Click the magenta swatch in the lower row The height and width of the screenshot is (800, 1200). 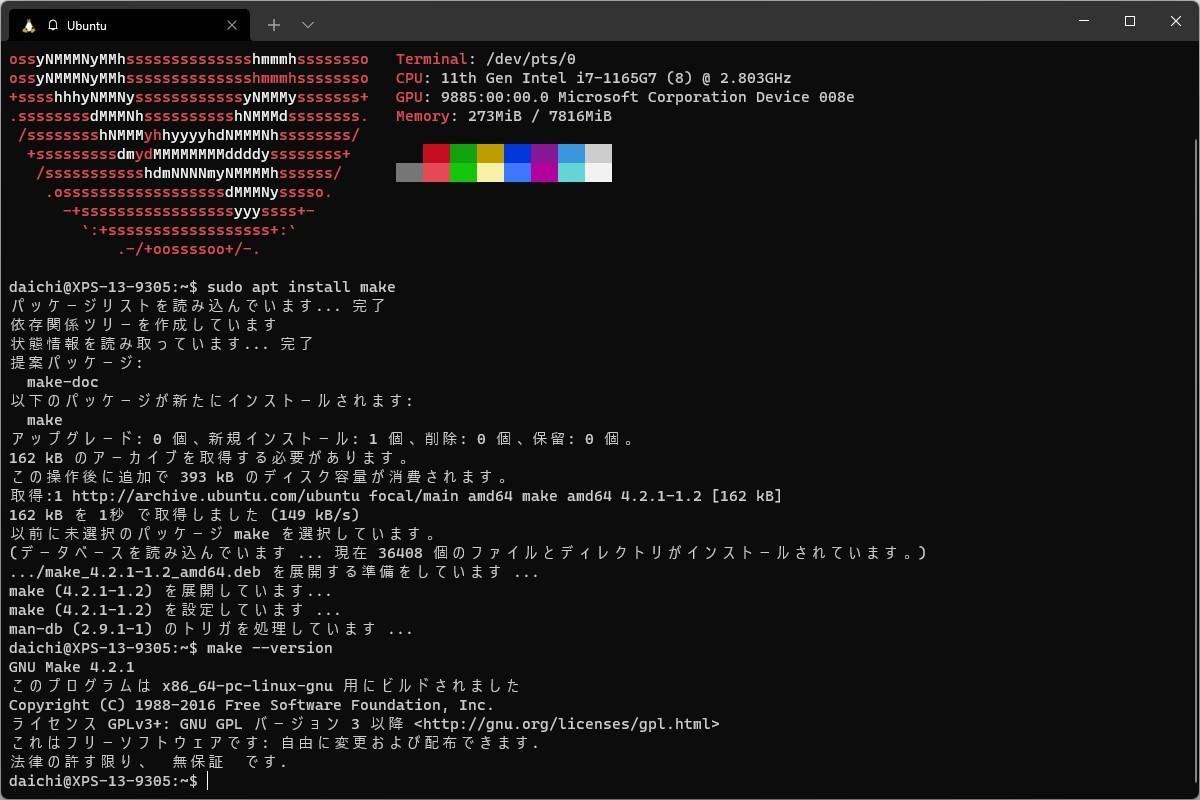click(x=544, y=173)
